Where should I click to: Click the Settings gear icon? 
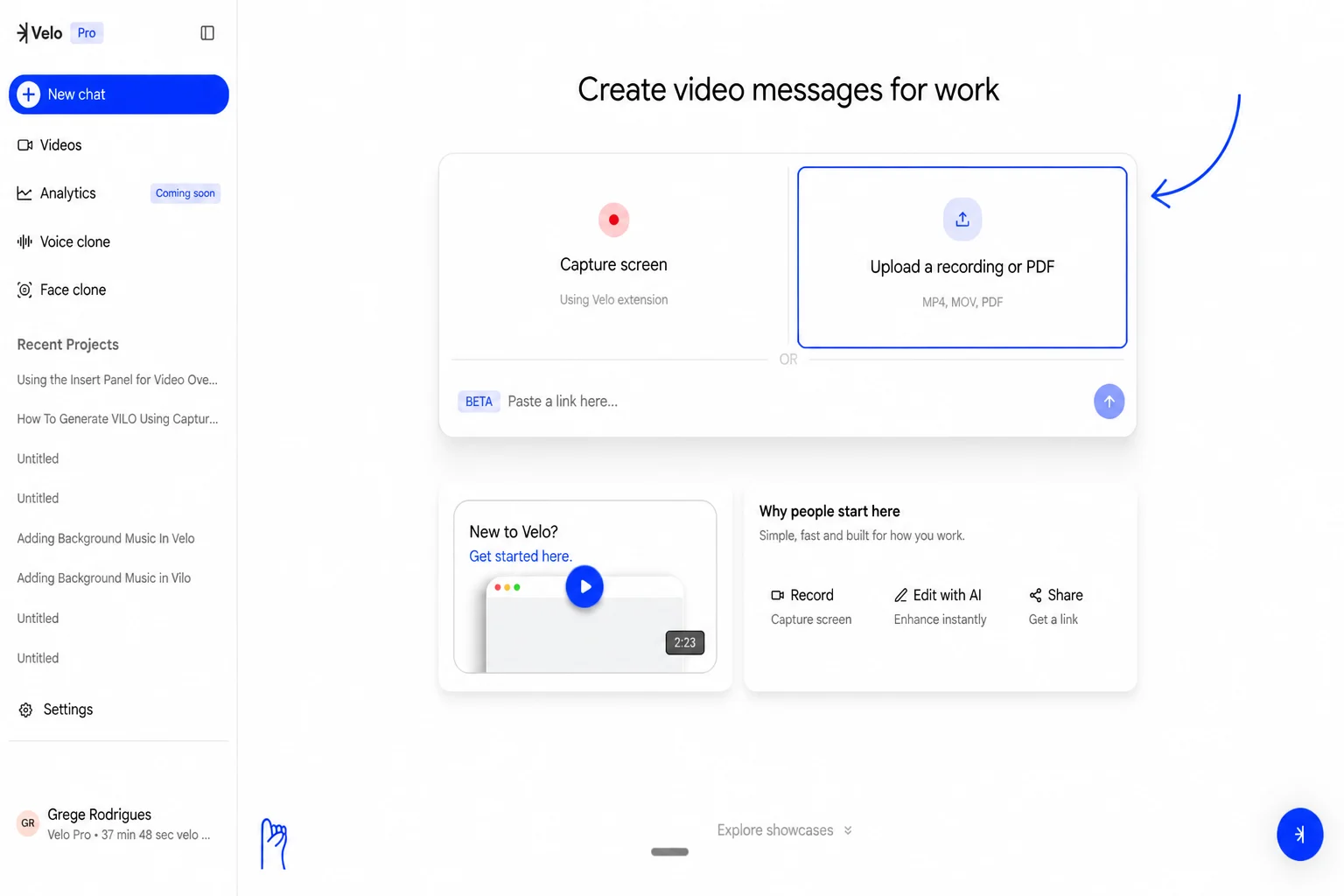[25, 710]
